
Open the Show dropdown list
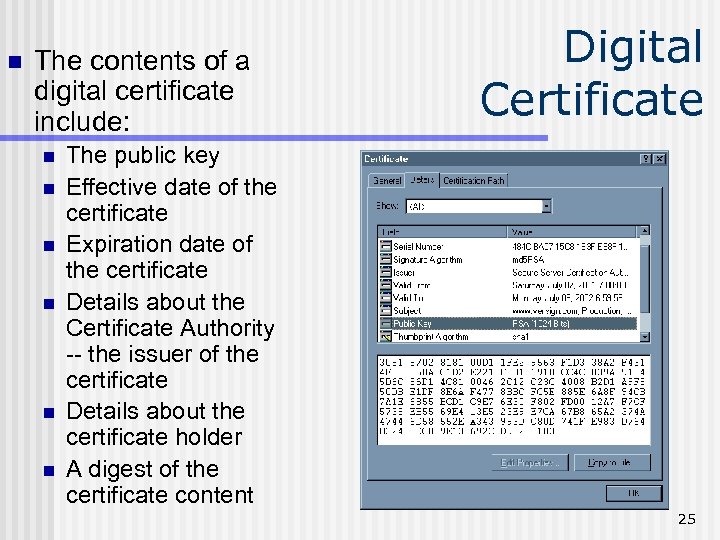(546, 206)
